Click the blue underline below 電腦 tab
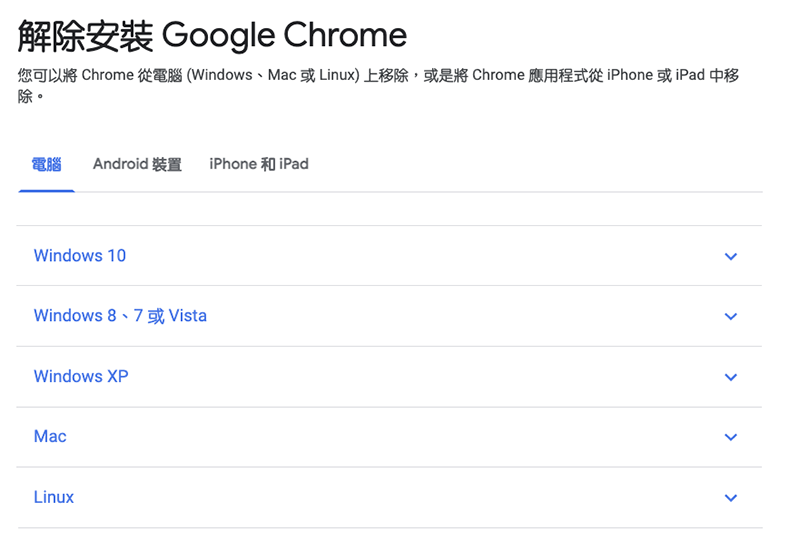800x541 pixels. pyautogui.click(x=47, y=190)
